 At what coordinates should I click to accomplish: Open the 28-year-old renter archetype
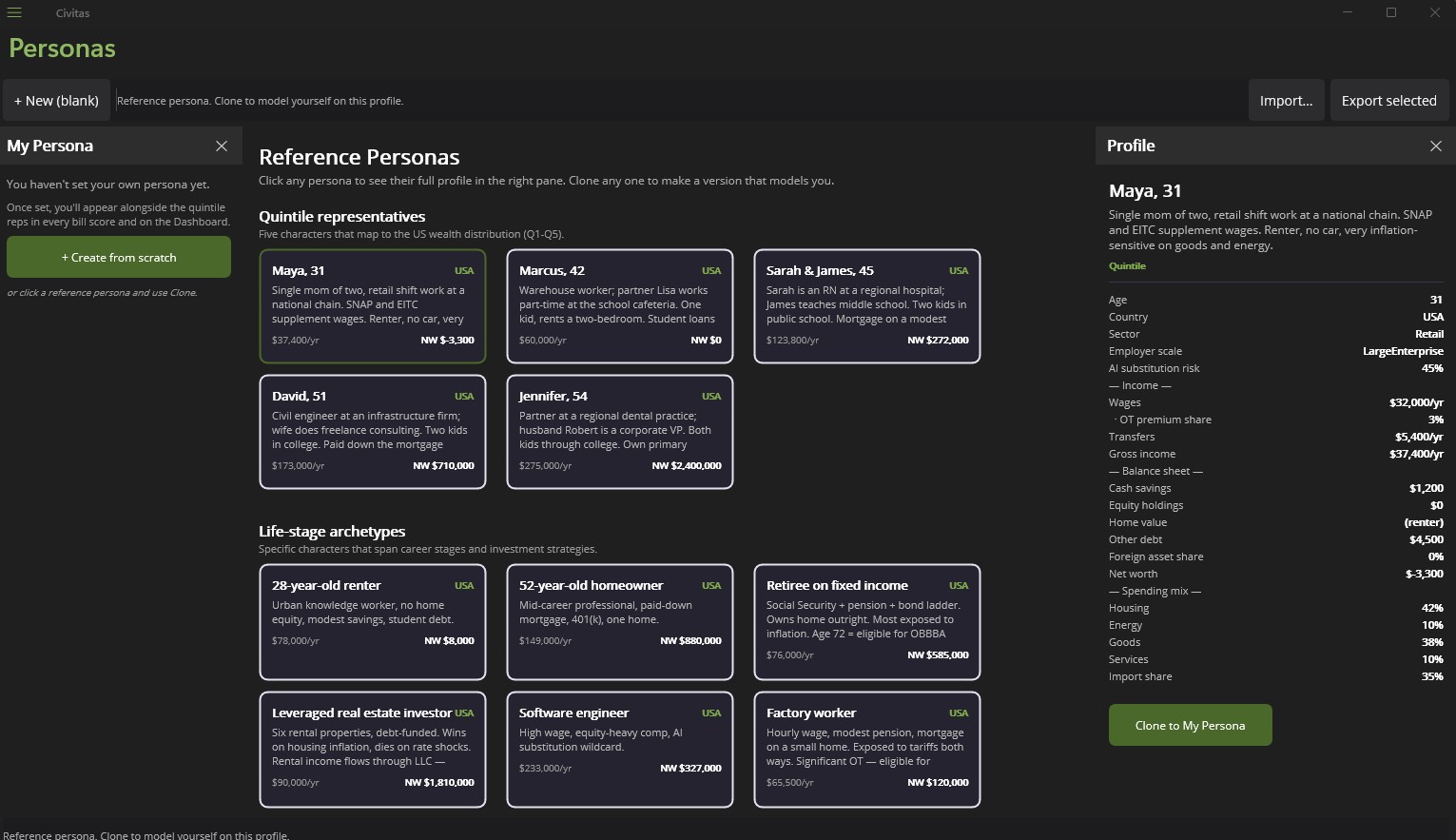[x=373, y=622]
